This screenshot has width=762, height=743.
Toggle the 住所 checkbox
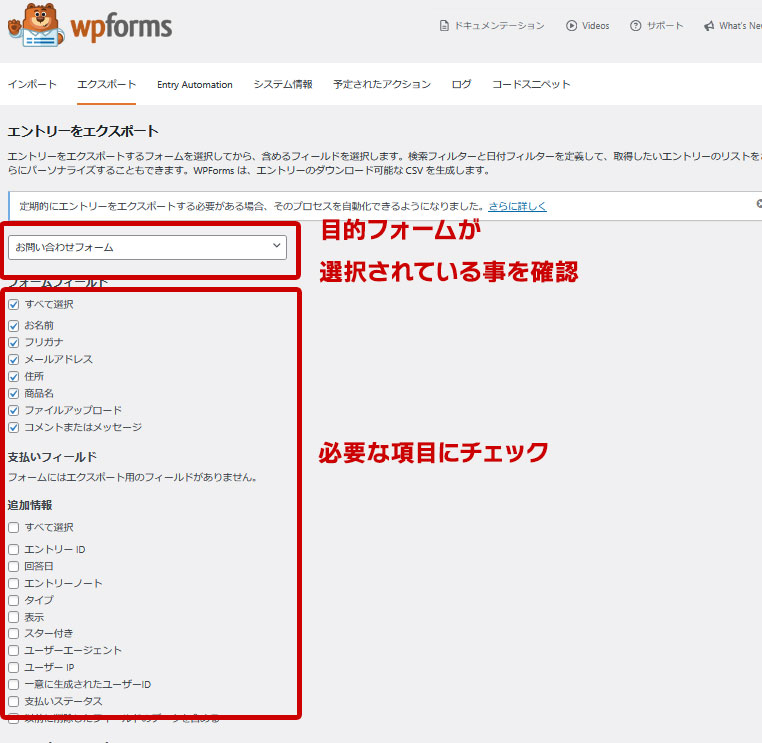tap(14, 377)
